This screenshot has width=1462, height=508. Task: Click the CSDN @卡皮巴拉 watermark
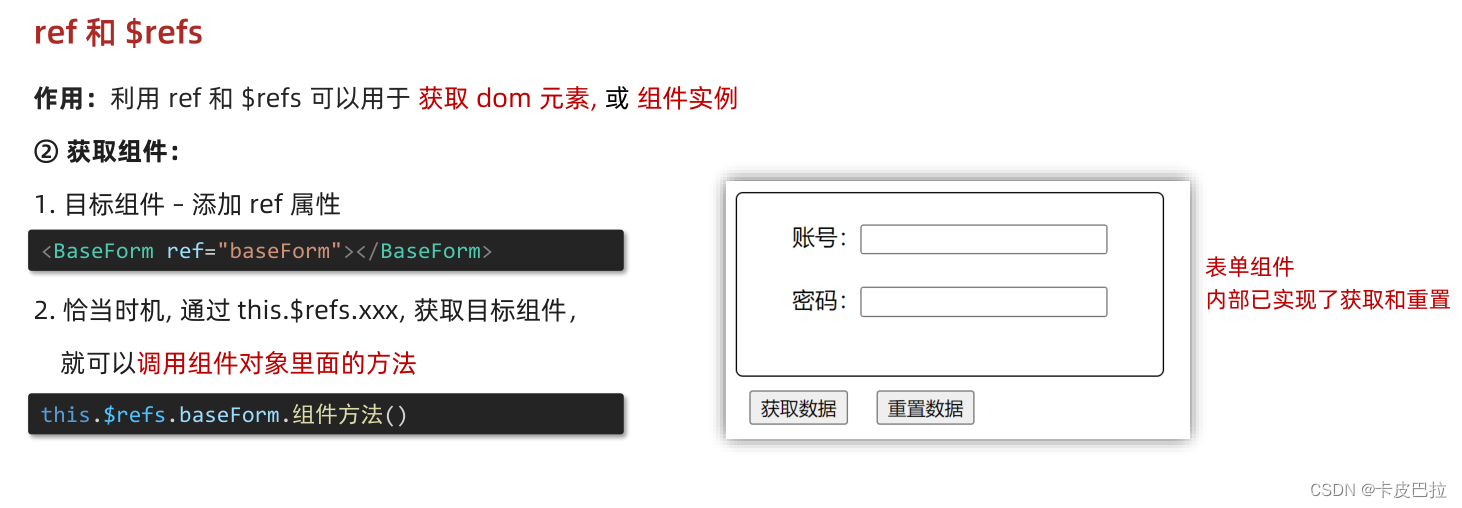[x=1377, y=490]
